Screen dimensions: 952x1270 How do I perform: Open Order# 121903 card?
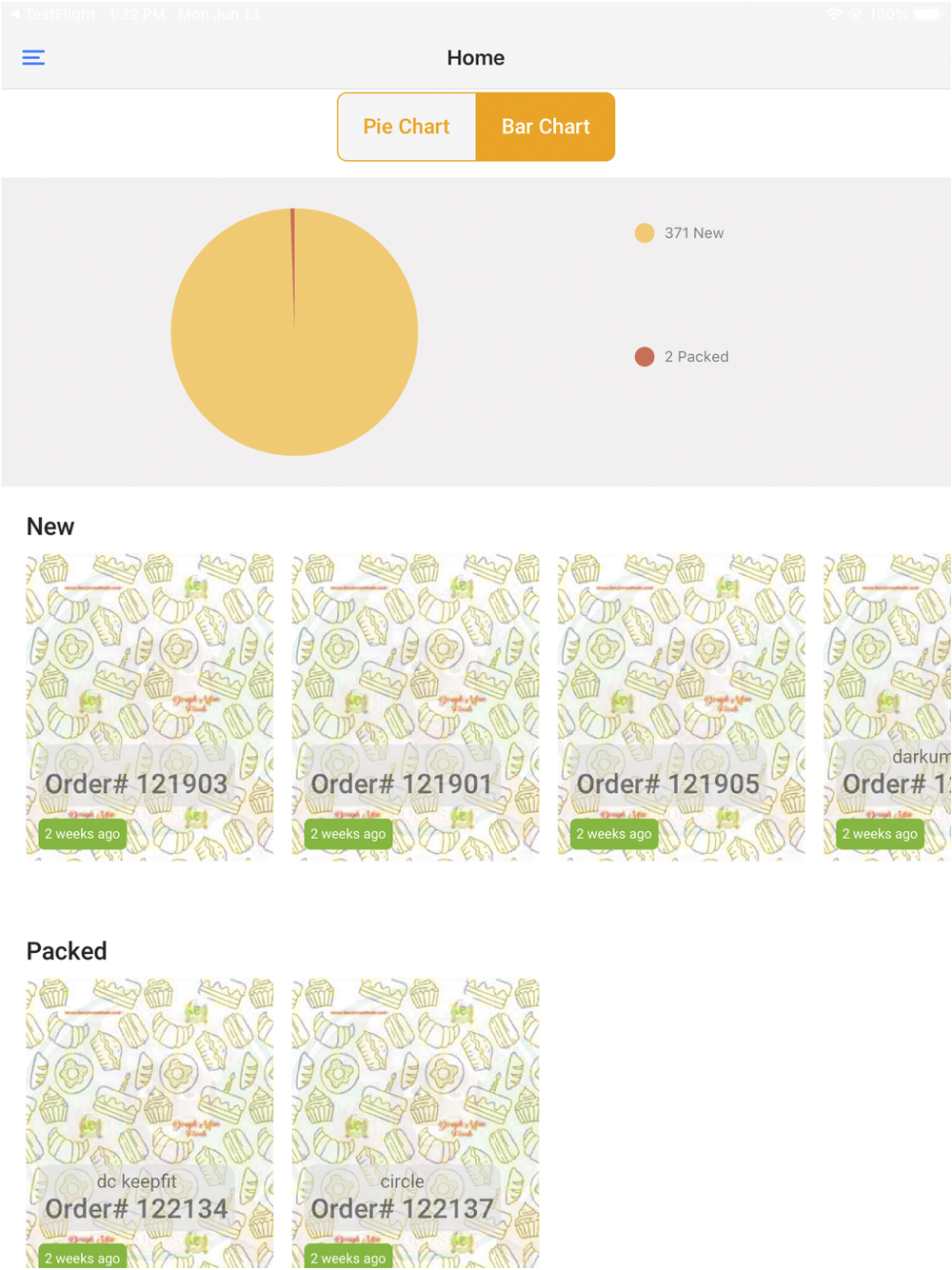pyautogui.click(x=149, y=708)
